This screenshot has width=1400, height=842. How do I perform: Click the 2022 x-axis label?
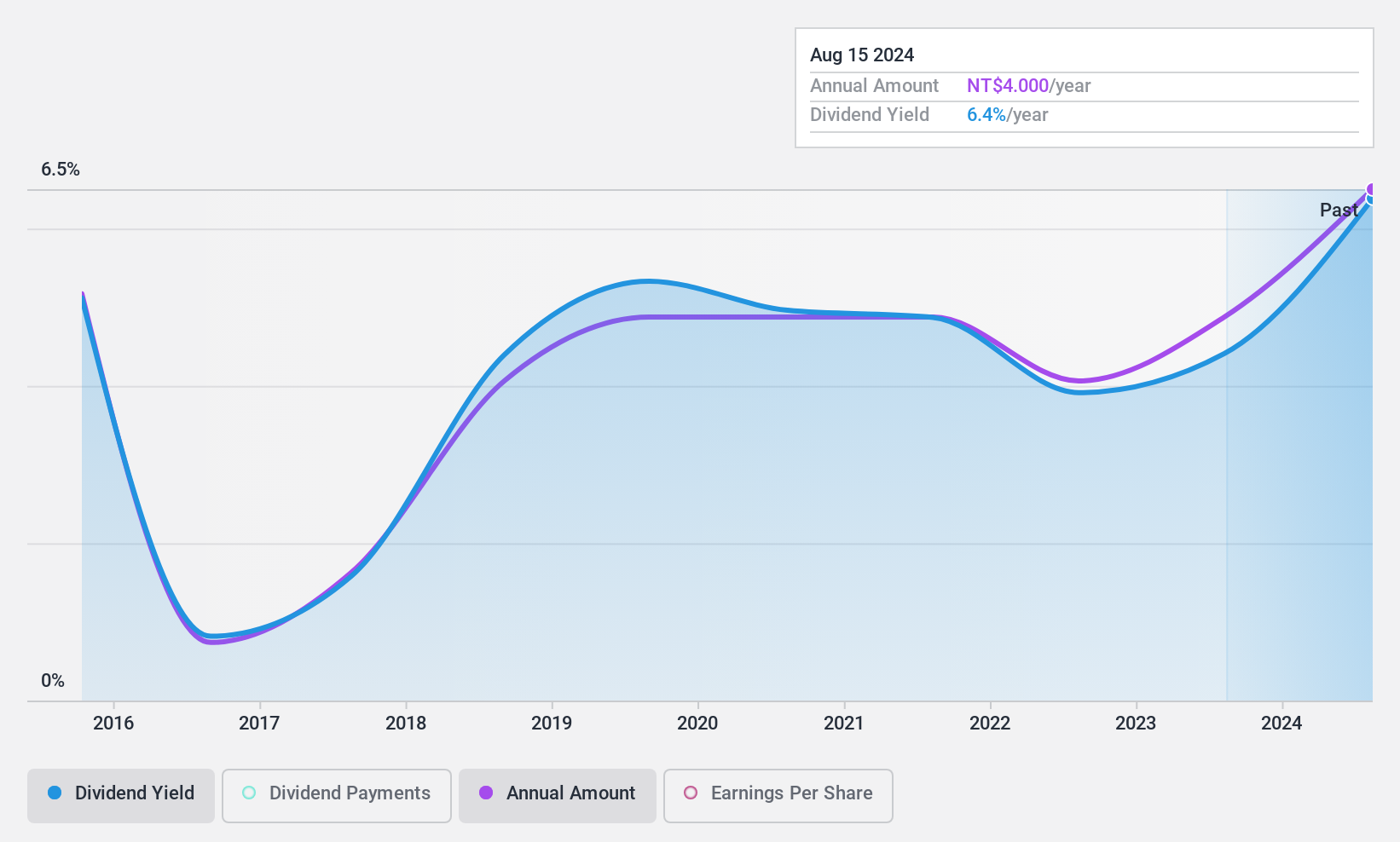[990, 724]
